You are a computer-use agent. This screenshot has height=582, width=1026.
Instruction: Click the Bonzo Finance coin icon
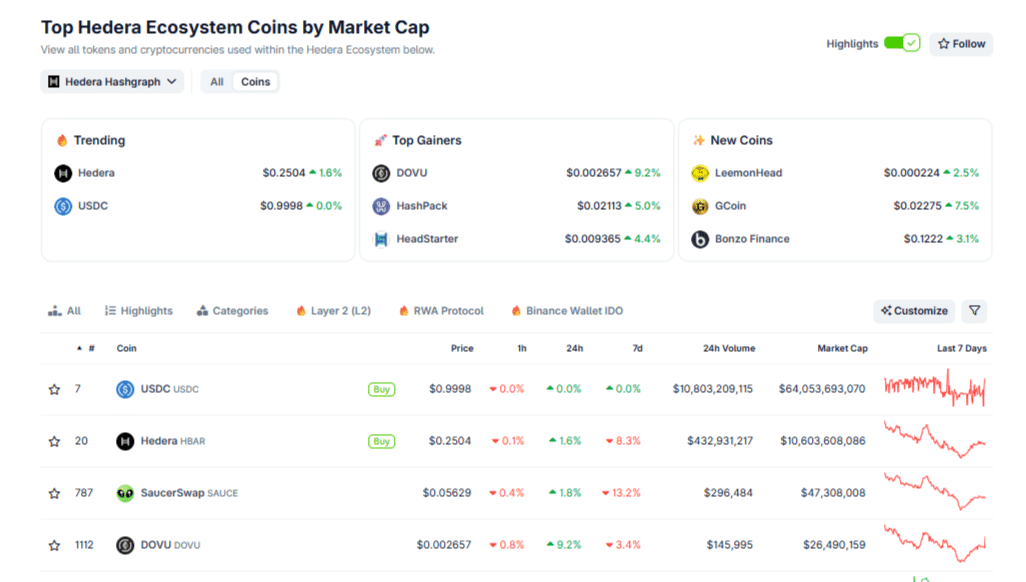tap(700, 239)
